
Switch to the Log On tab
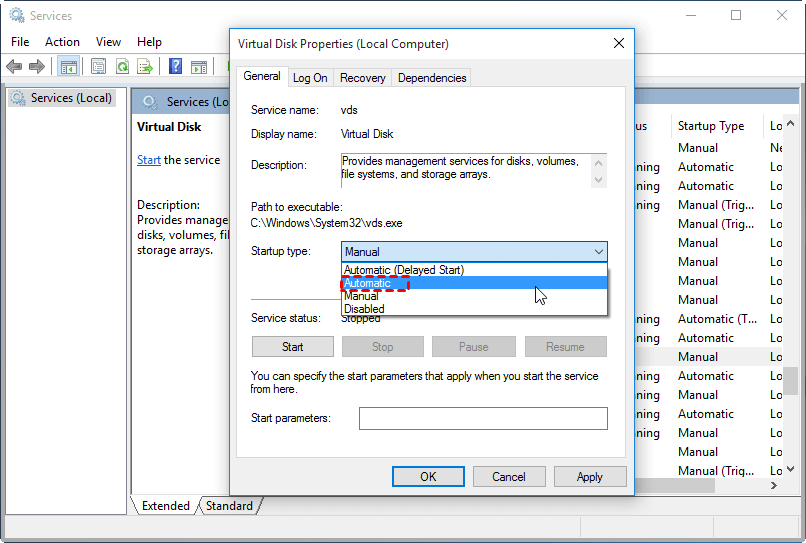pos(310,78)
